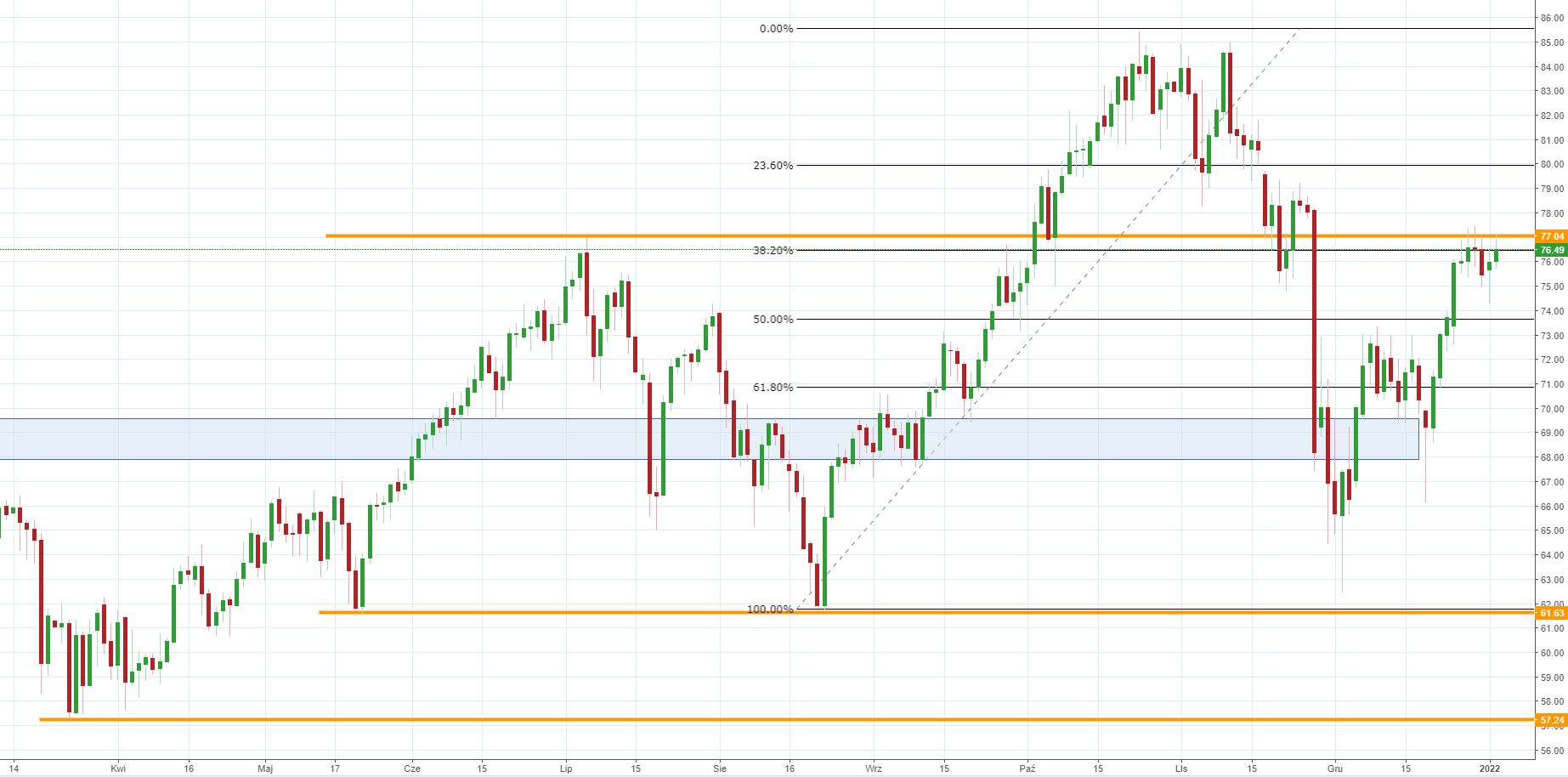Select the 23.60% Fibonacci level label
Viewport: 1568px width, 777px height.
click(x=773, y=166)
